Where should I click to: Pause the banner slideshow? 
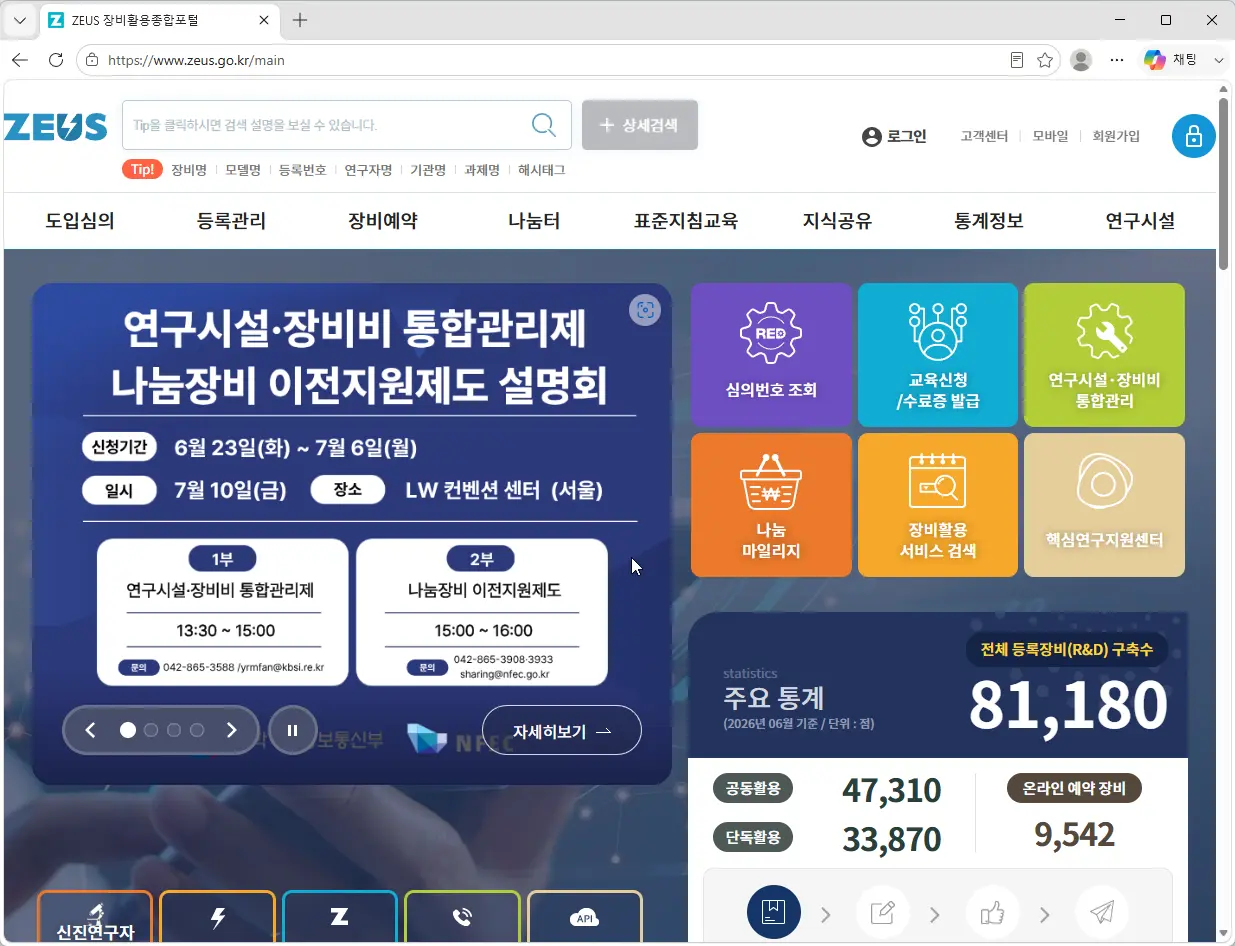pos(292,730)
